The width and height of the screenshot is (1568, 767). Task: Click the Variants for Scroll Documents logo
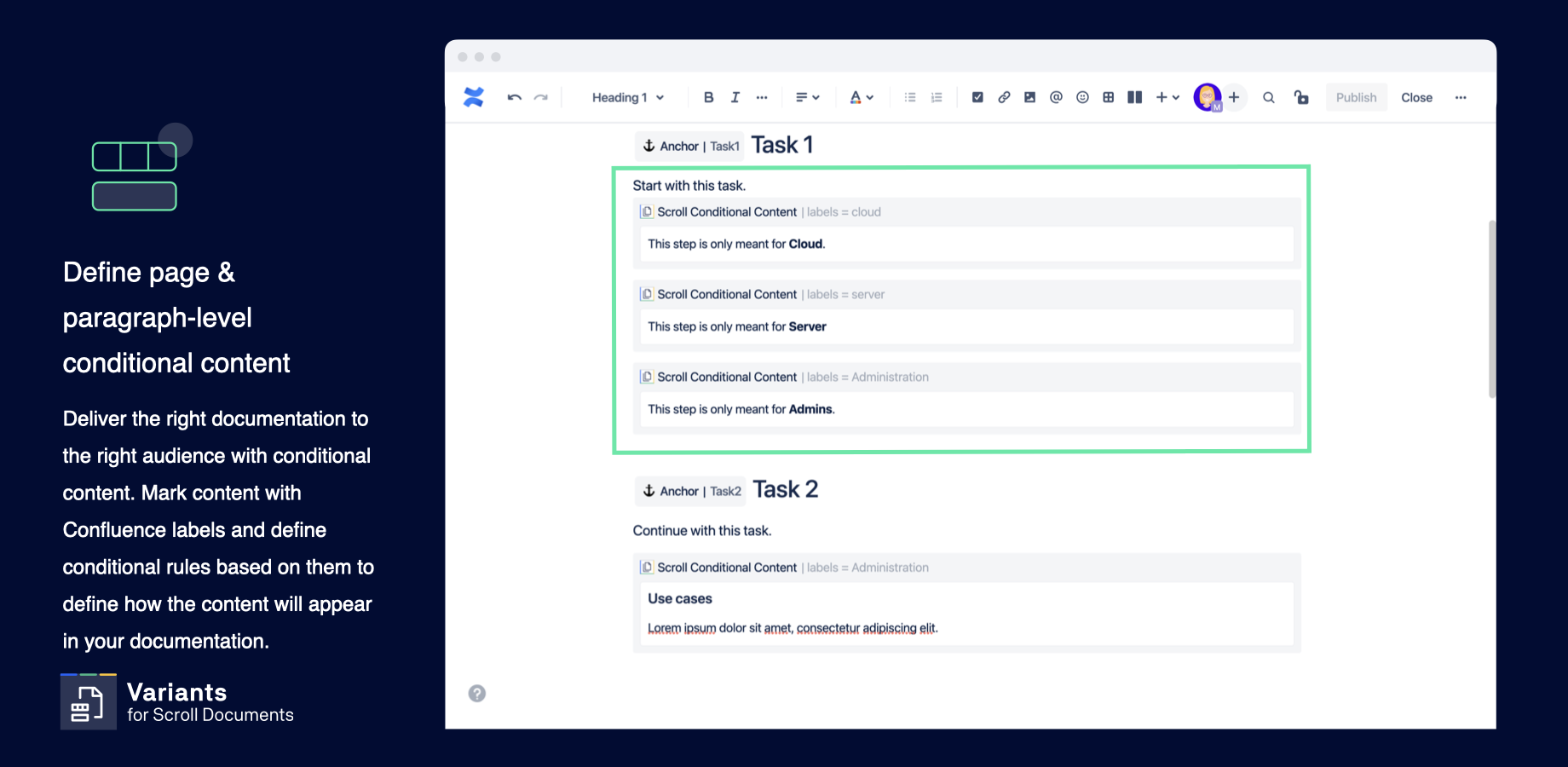tap(177, 702)
